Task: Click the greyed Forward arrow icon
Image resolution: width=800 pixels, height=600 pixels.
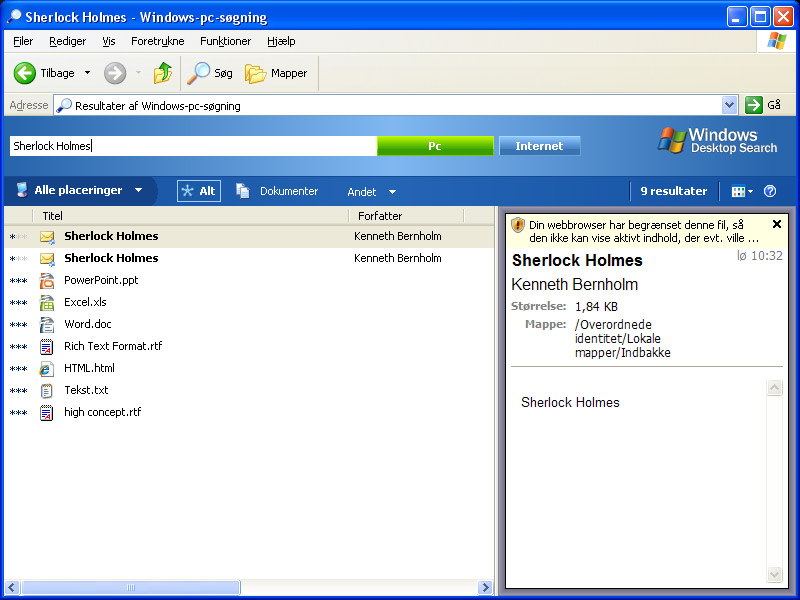Action: (115, 73)
